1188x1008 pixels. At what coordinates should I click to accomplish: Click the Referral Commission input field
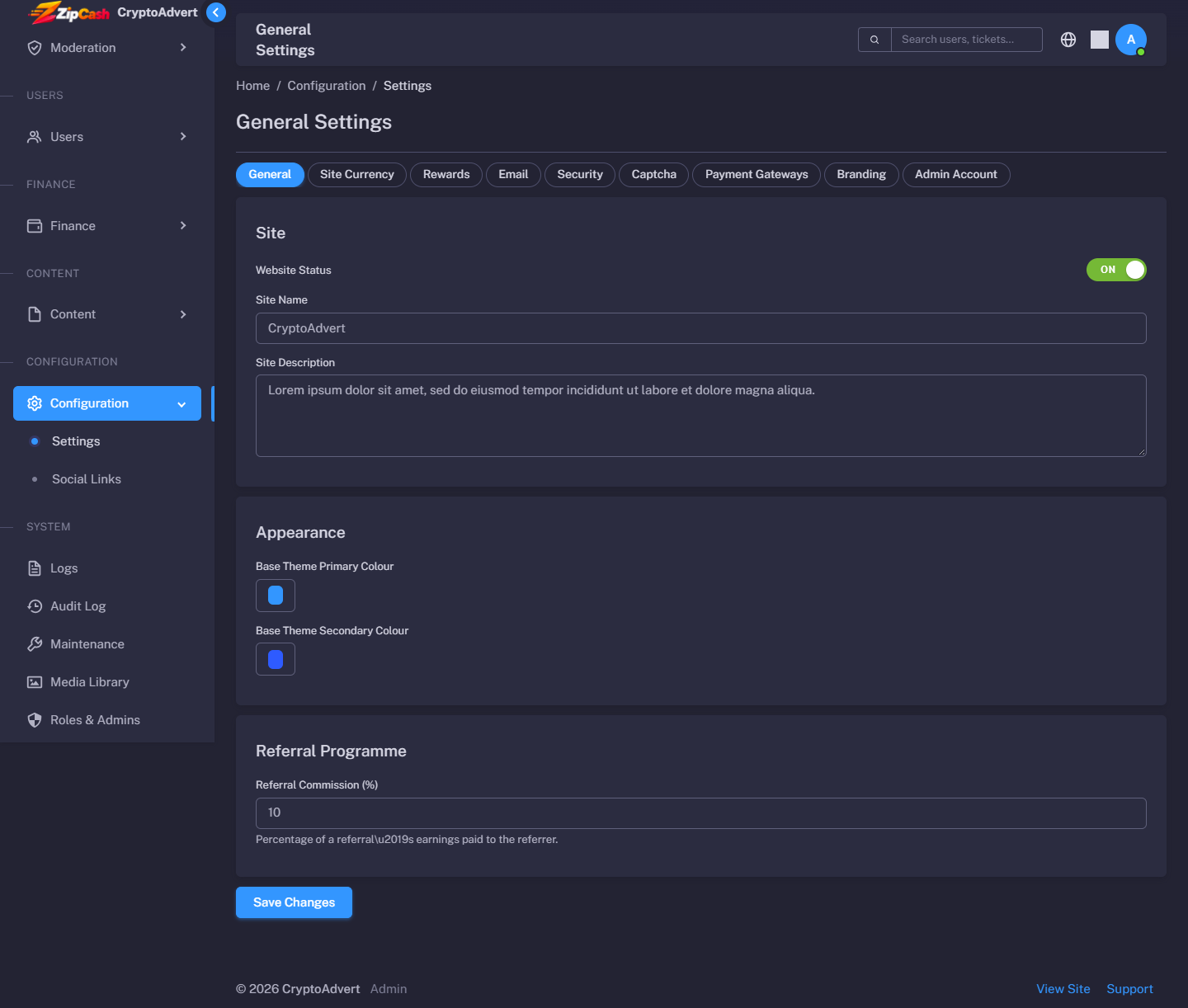701,813
